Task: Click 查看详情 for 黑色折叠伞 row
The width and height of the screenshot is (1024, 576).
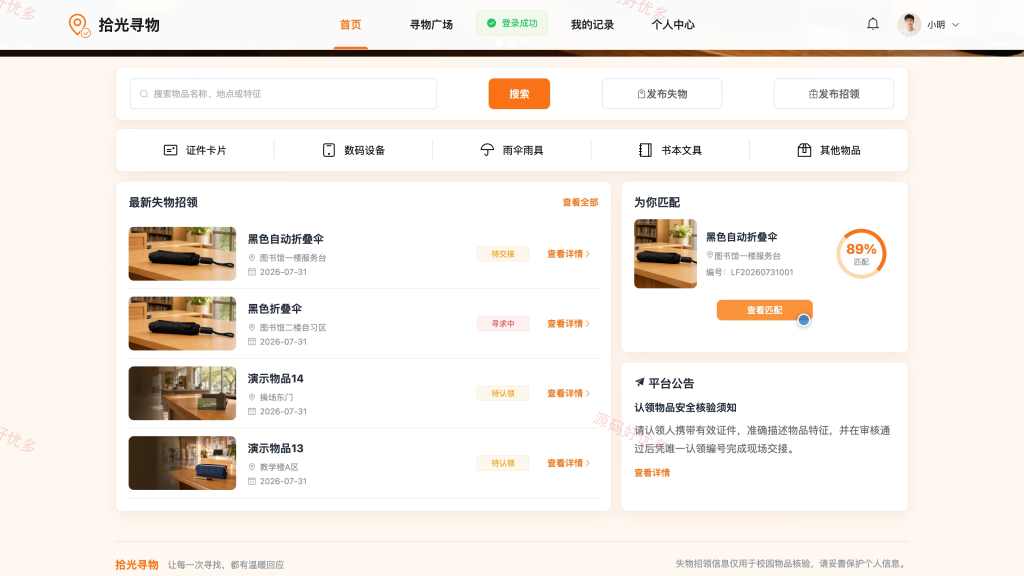Action: [x=568, y=324]
